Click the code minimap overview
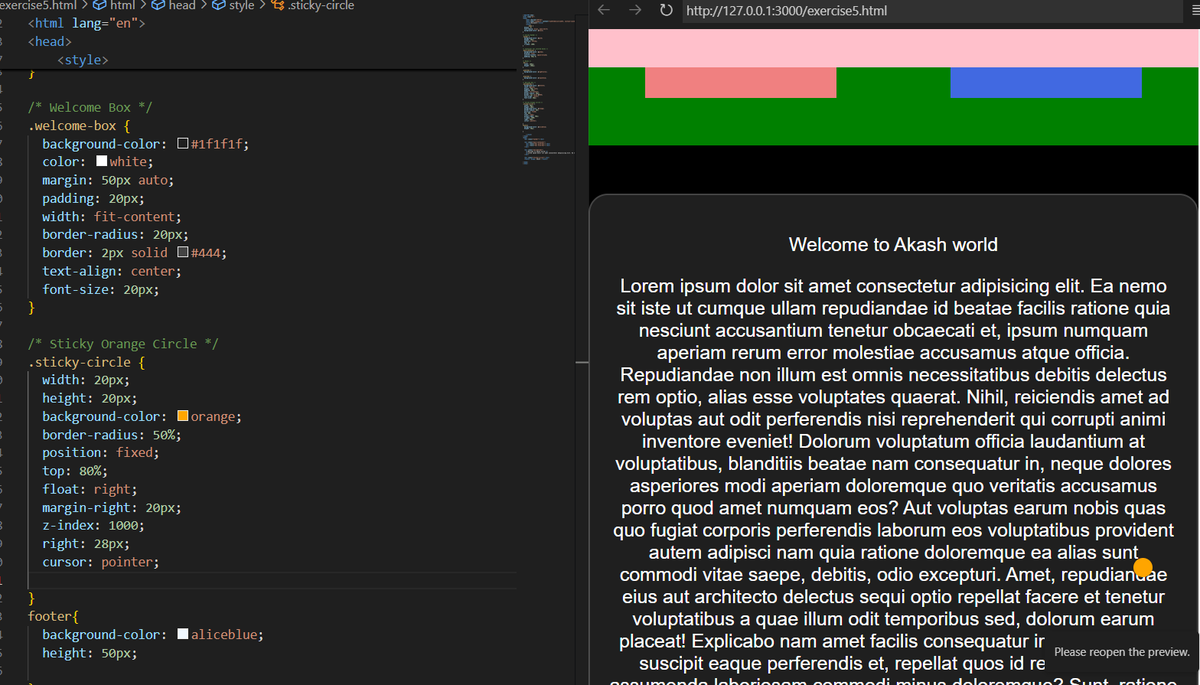Screen dimensions: 1200x685 548,90
